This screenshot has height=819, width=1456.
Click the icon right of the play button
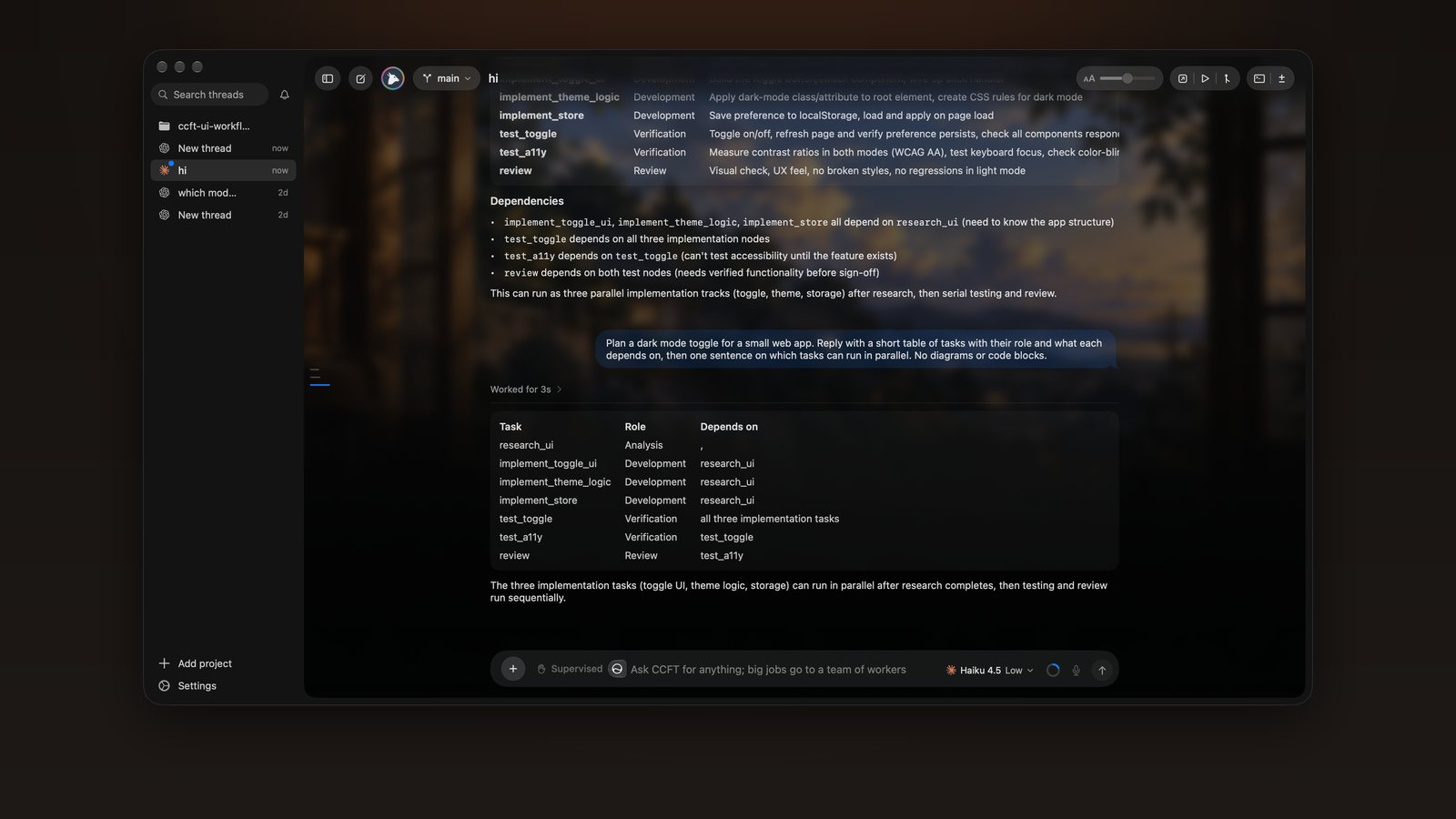click(x=1227, y=78)
